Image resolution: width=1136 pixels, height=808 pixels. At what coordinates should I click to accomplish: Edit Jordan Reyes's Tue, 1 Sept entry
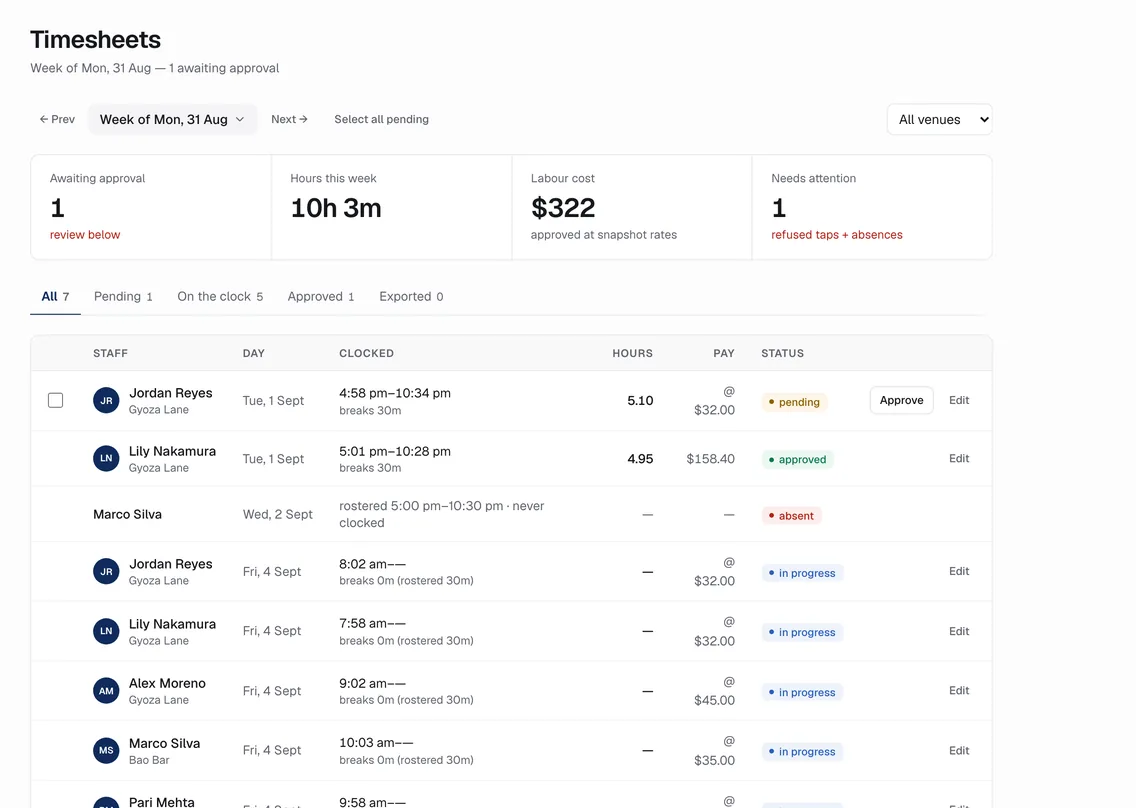click(958, 400)
